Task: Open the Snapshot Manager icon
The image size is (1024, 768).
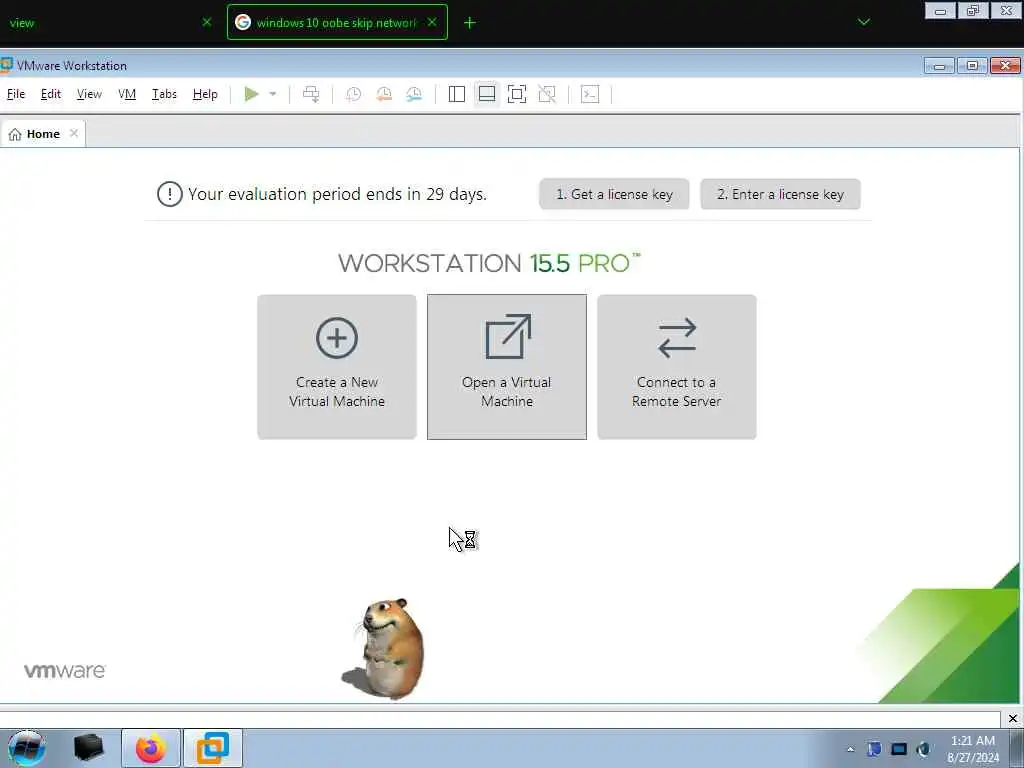Action: [414, 94]
